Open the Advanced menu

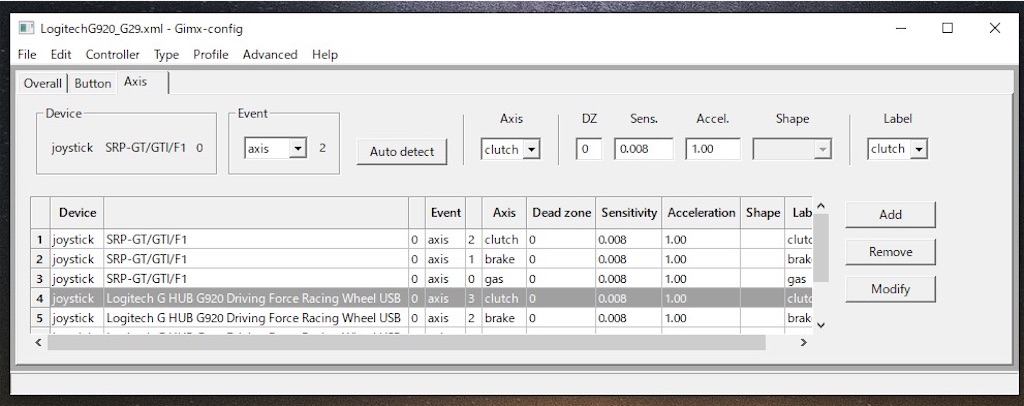point(270,55)
